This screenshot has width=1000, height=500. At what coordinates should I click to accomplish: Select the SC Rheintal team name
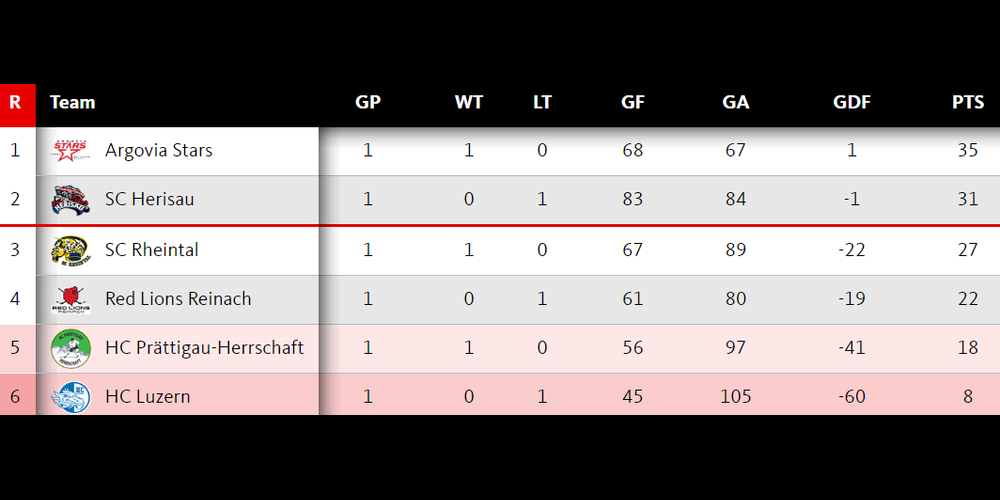click(152, 249)
